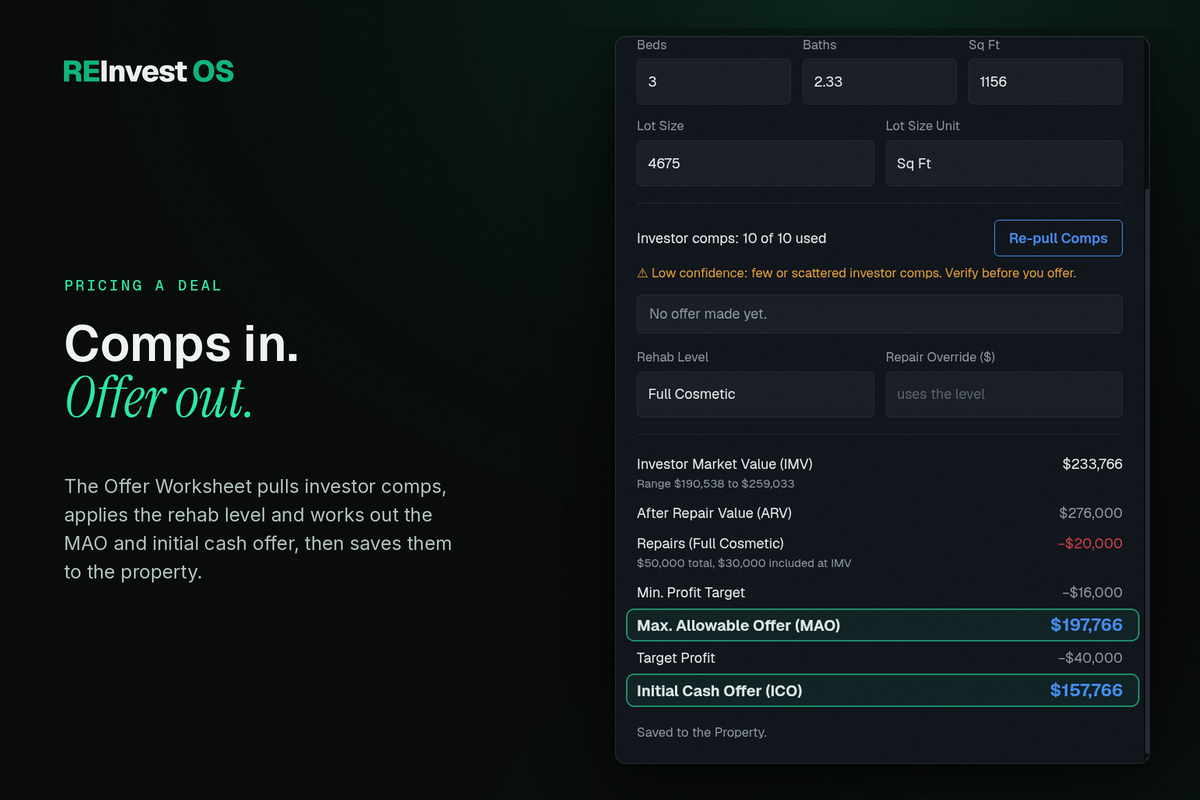This screenshot has width=1200, height=800.
Task: Click the No offer made yet field
Action: point(880,314)
